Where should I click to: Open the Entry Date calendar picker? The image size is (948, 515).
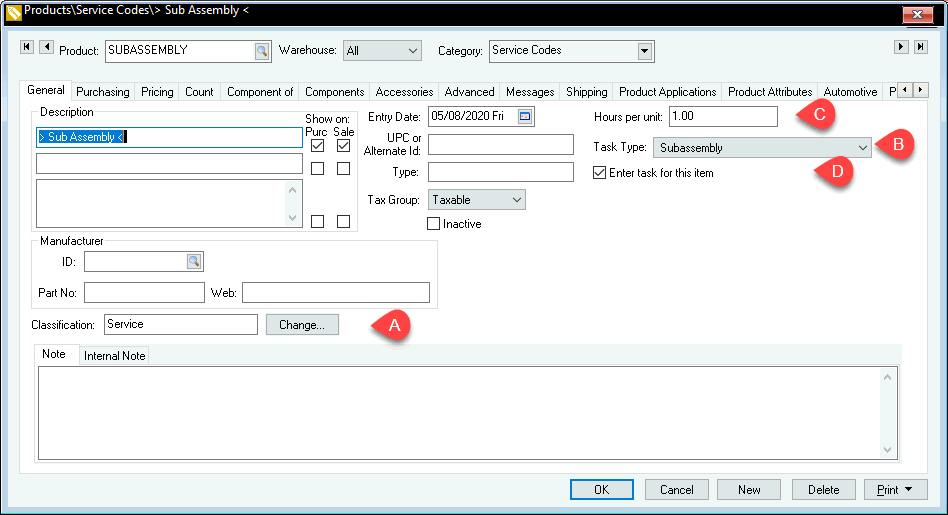pyautogui.click(x=525, y=117)
